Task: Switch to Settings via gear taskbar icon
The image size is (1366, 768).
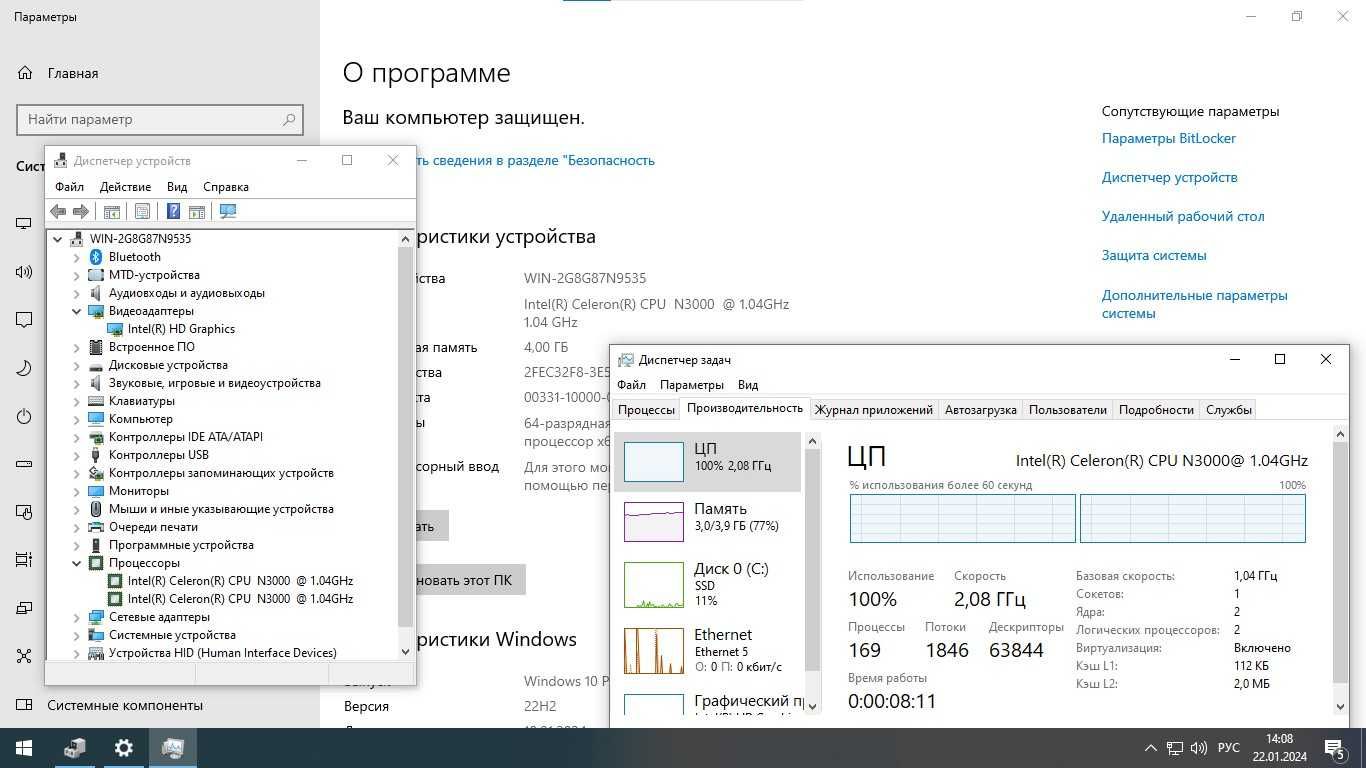Action: point(123,748)
